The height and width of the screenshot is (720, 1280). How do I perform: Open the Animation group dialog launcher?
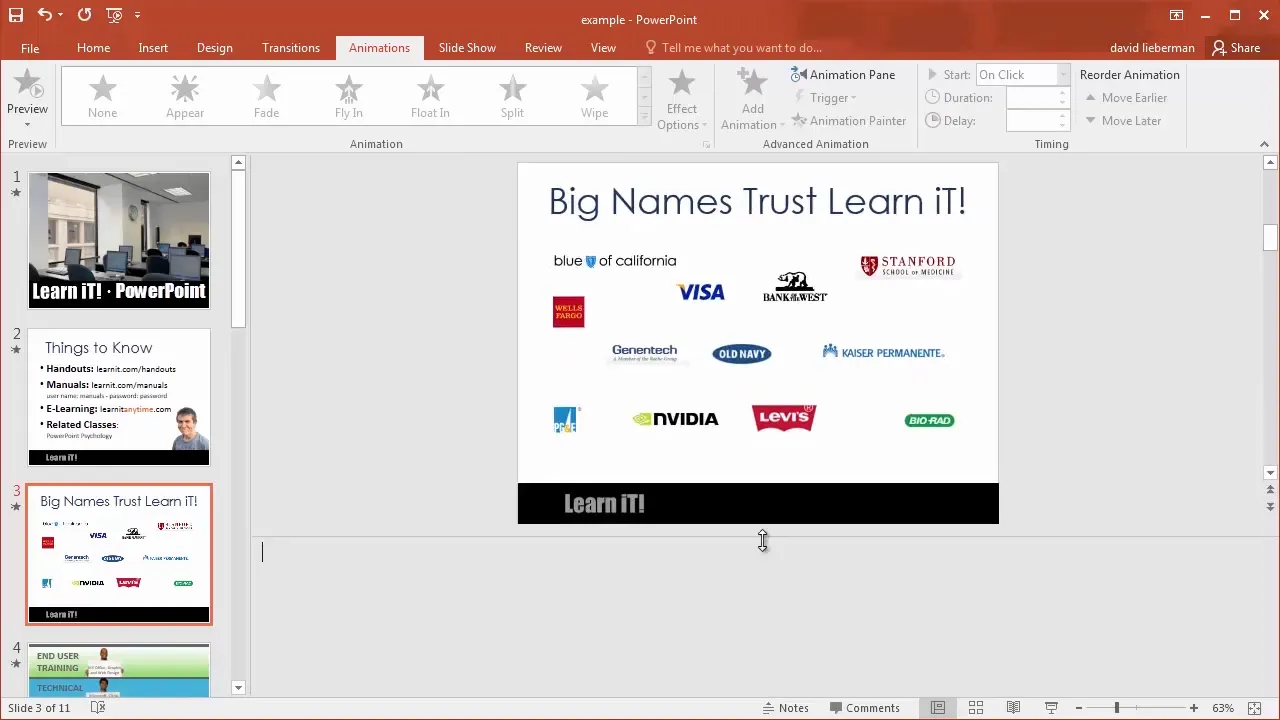[x=706, y=145]
